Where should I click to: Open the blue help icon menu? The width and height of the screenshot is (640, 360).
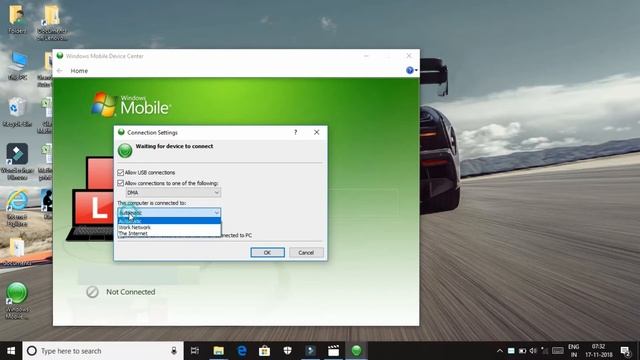[411, 71]
